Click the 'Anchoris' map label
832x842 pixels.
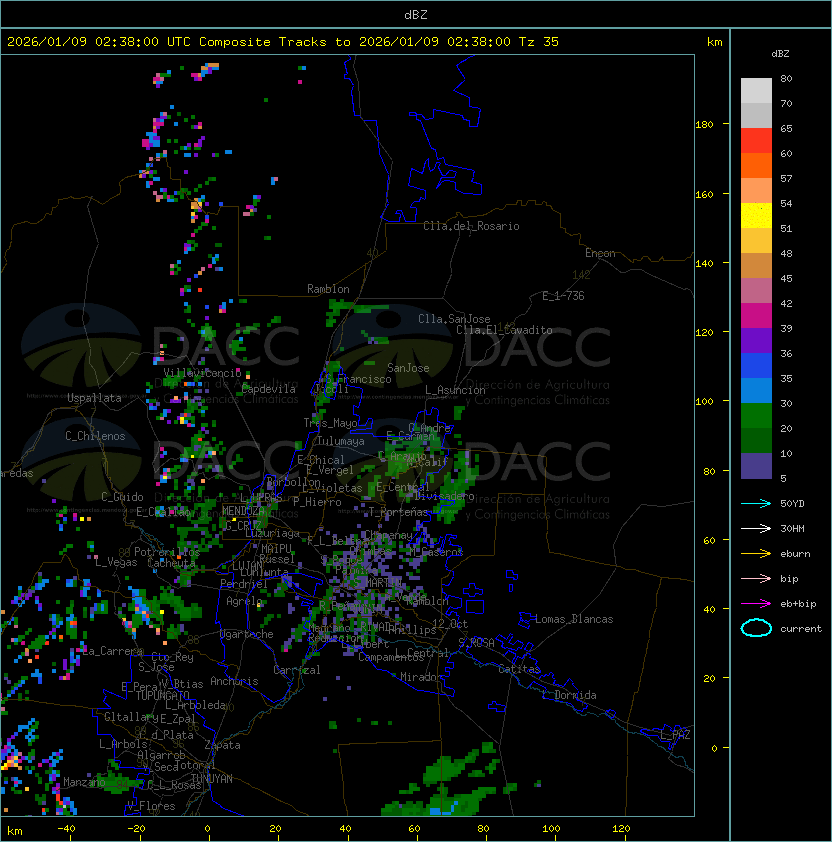click(x=234, y=681)
